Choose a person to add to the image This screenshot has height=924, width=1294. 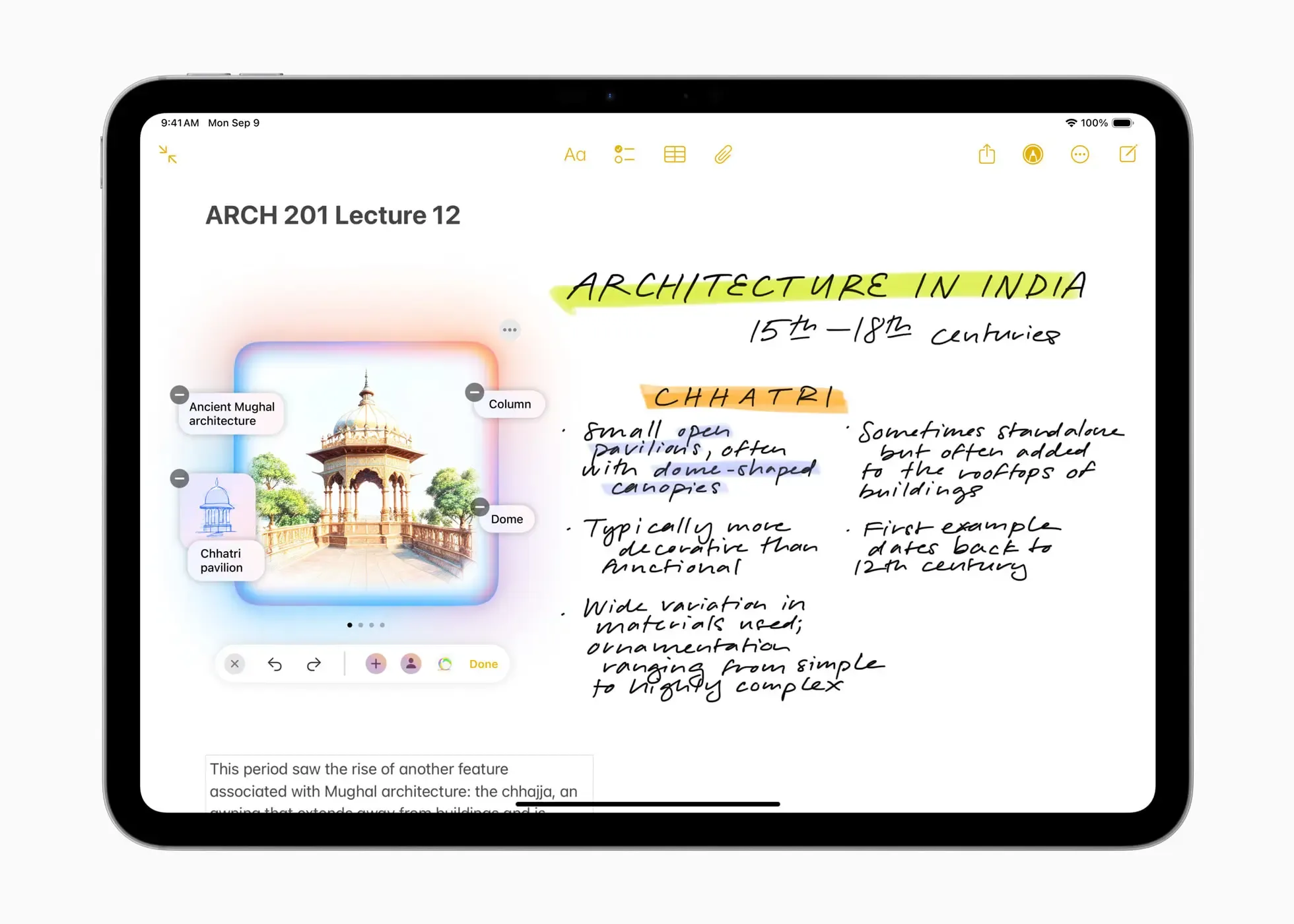(411, 663)
